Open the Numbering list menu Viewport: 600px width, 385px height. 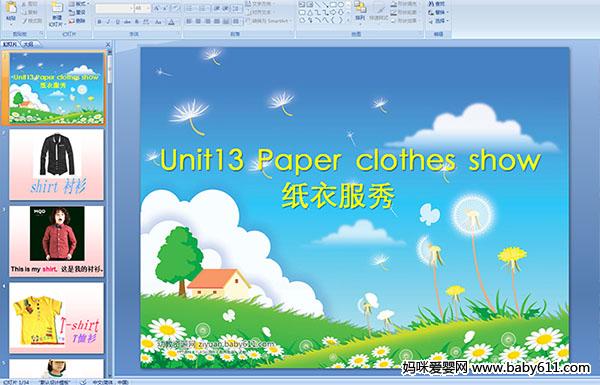pyautogui.click(x=203, y=8)
